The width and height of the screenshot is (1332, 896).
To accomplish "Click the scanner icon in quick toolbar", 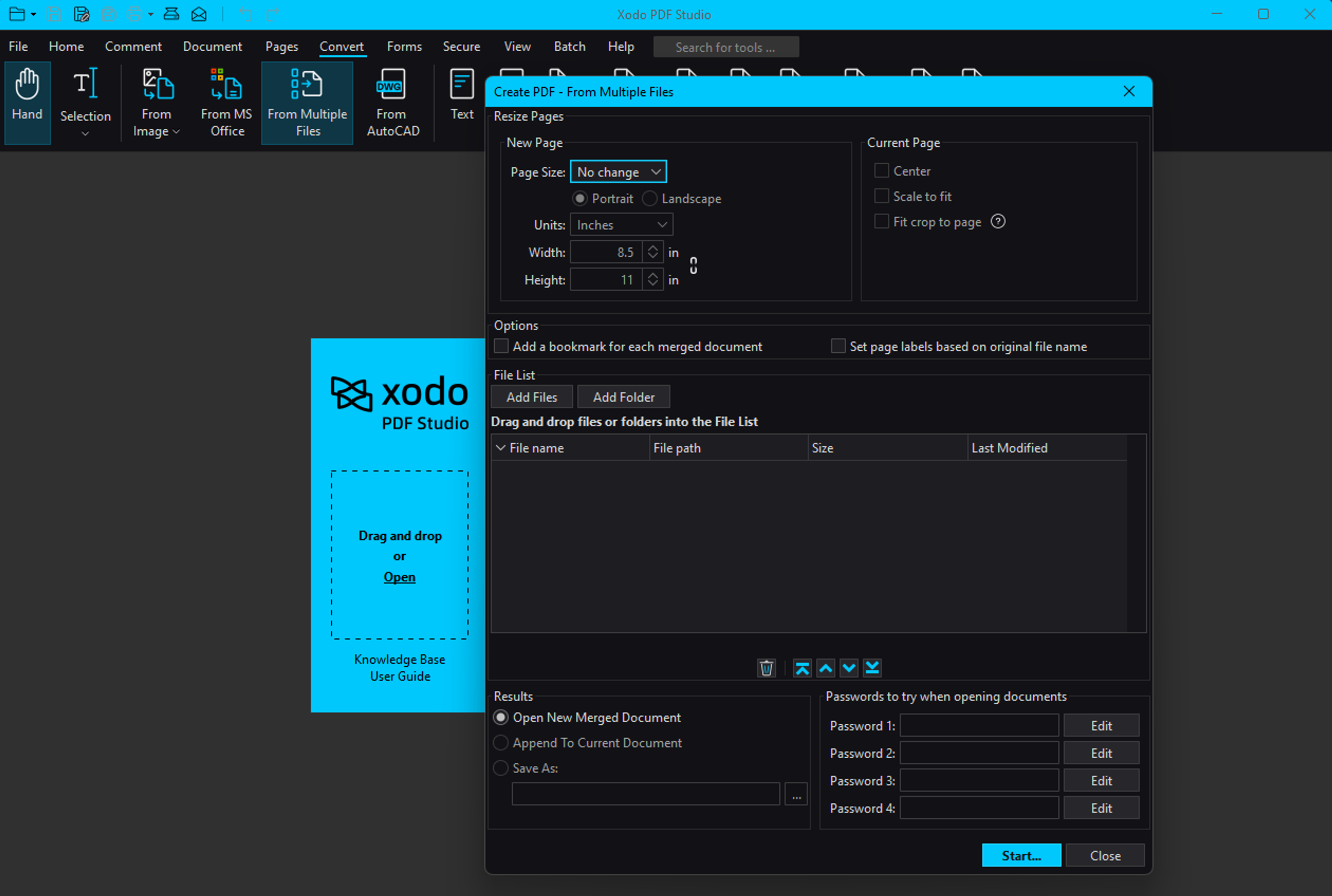I will point(171,14).
